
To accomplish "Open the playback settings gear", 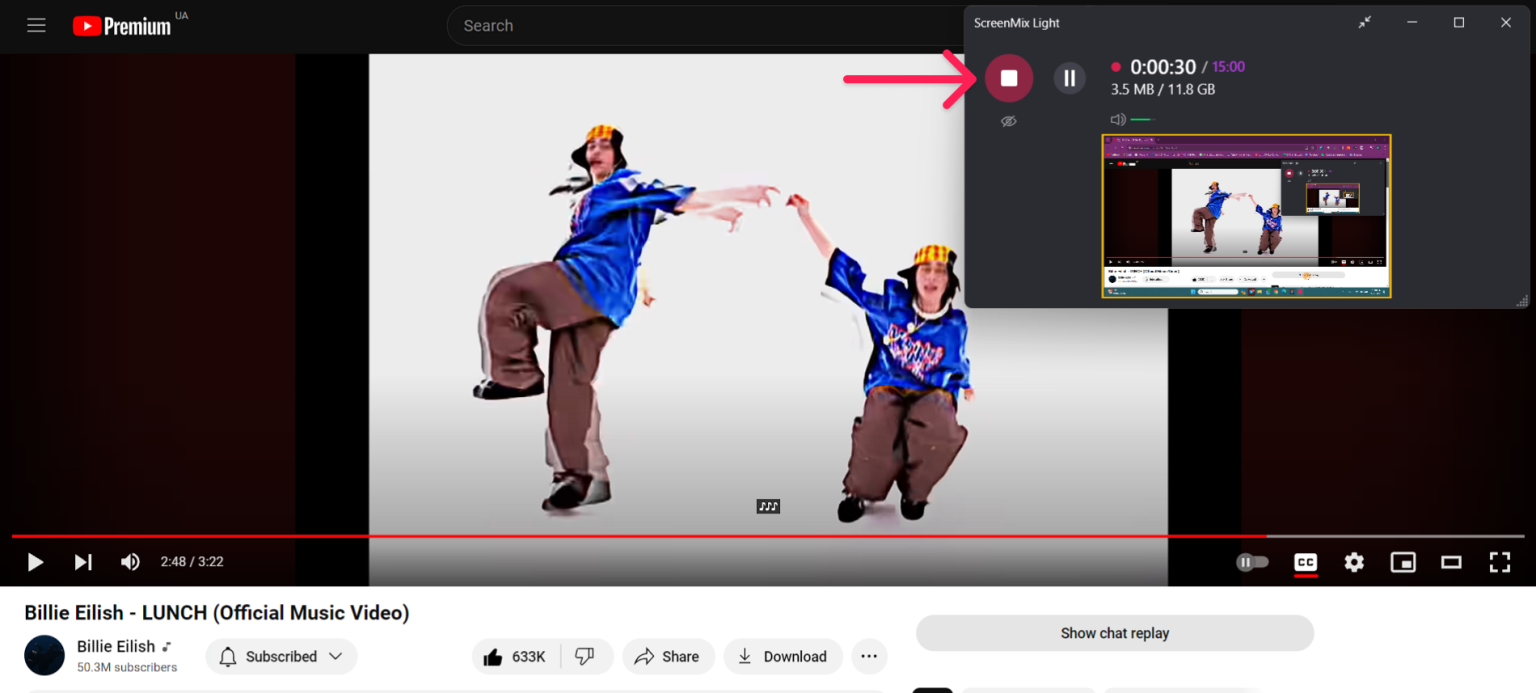I will click(1354, 562).
